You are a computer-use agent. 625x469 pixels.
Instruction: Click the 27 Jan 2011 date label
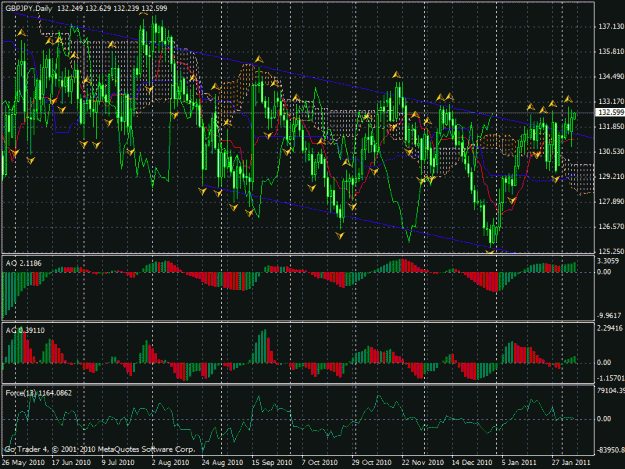571,463
